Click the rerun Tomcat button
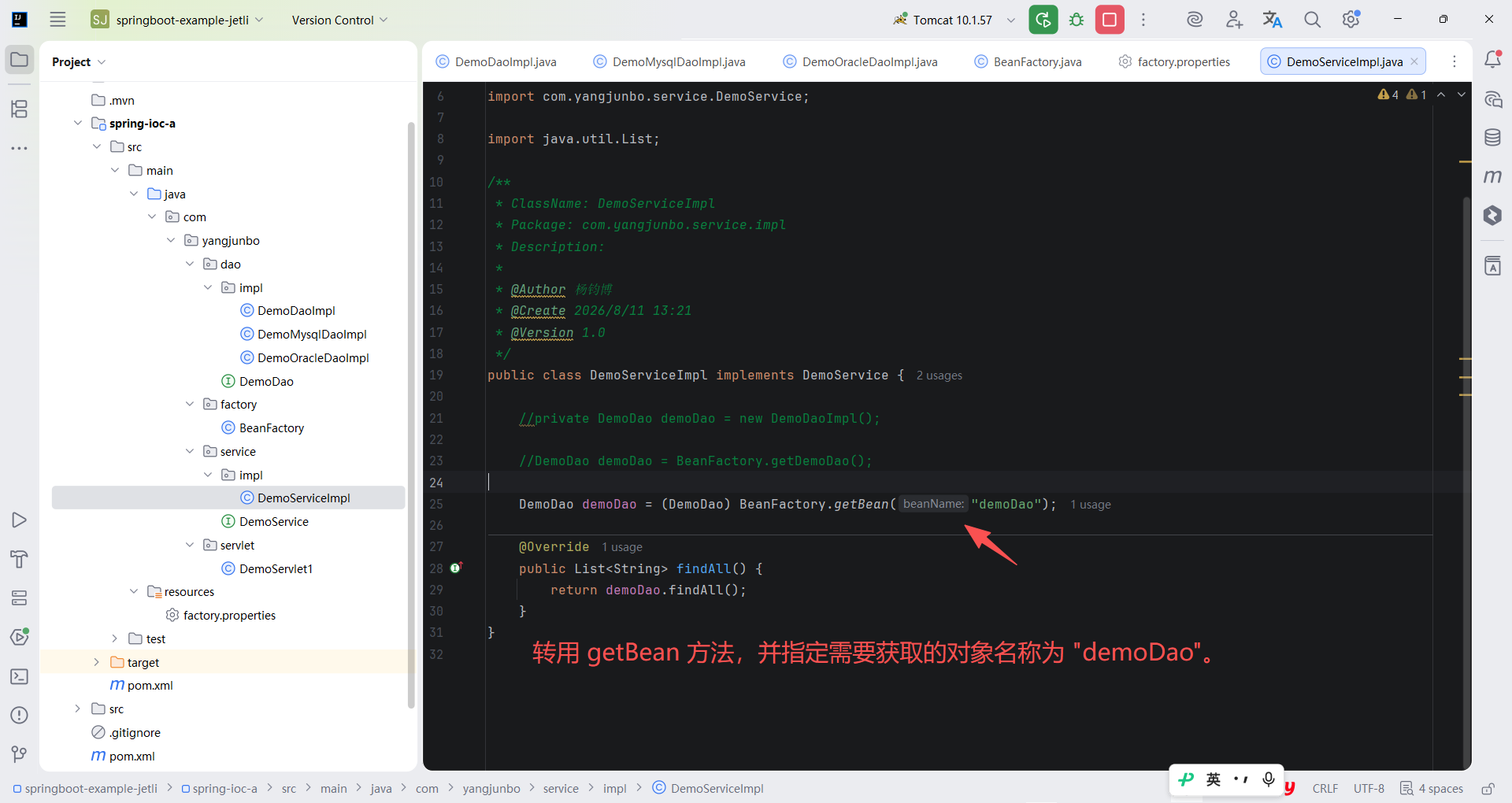1512x803 pixels. click(1043, 20)
